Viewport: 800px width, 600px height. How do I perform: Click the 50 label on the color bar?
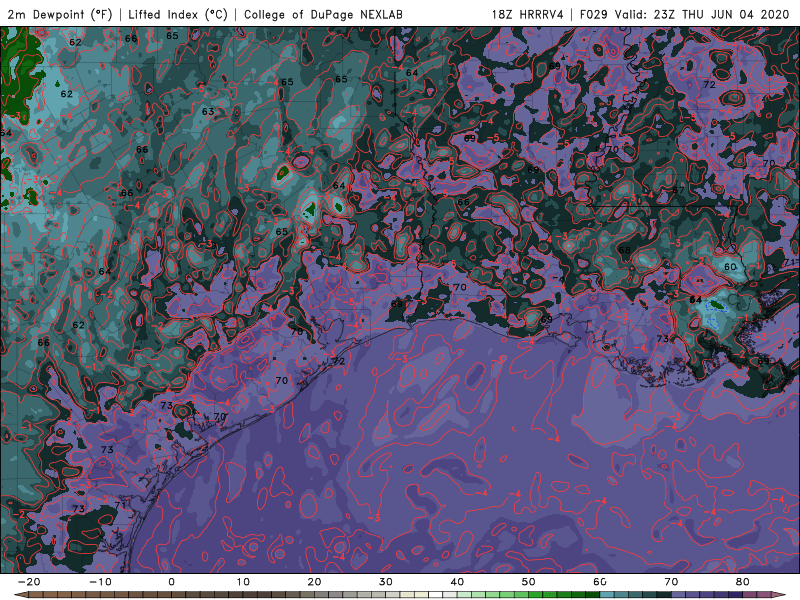529,582
